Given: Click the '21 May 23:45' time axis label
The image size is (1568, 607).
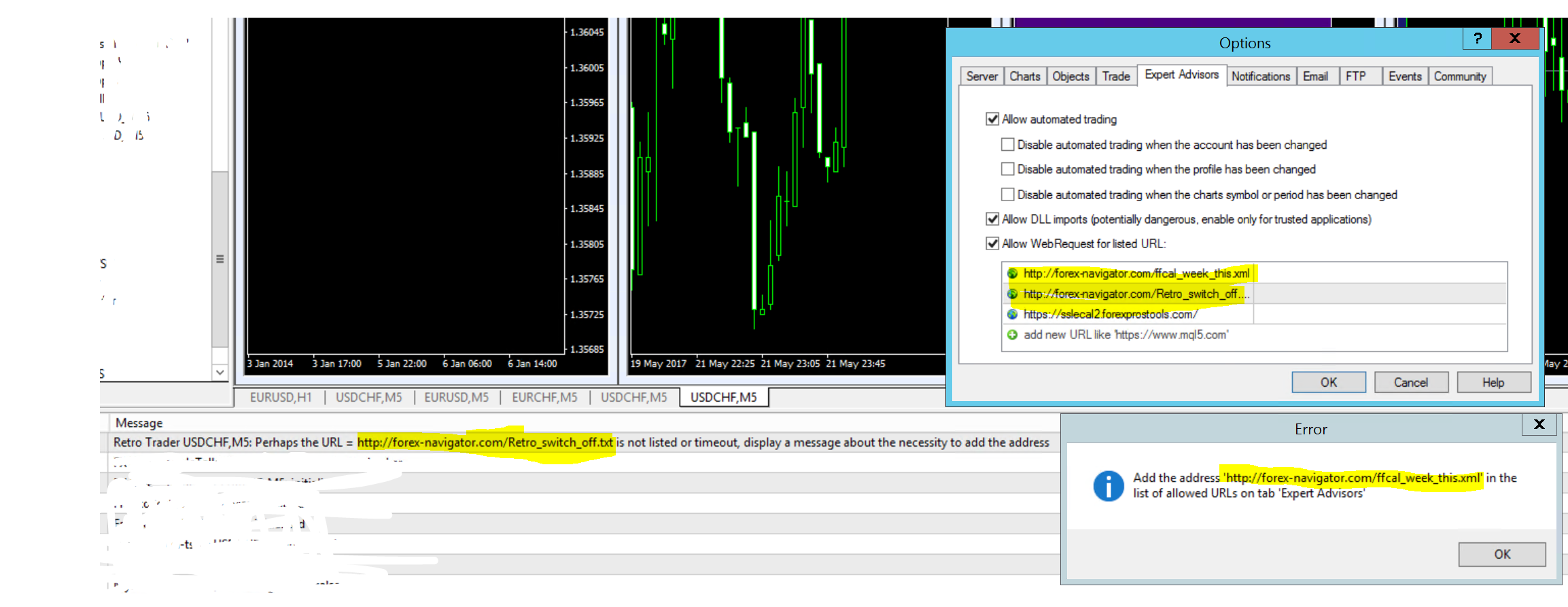Looking at the screenshot, I should coord(856,364).
